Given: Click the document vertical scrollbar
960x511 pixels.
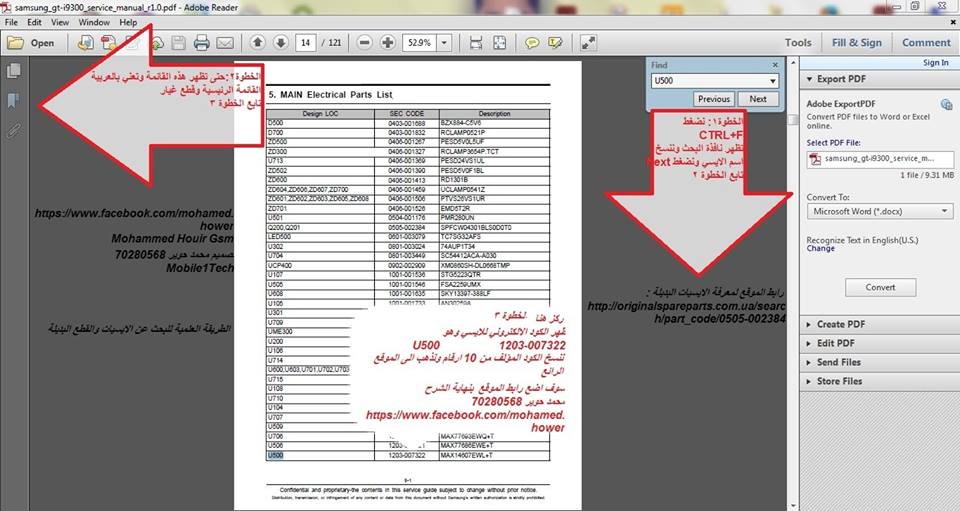Looking at the screenshot, I should click(x=793, y=282).
